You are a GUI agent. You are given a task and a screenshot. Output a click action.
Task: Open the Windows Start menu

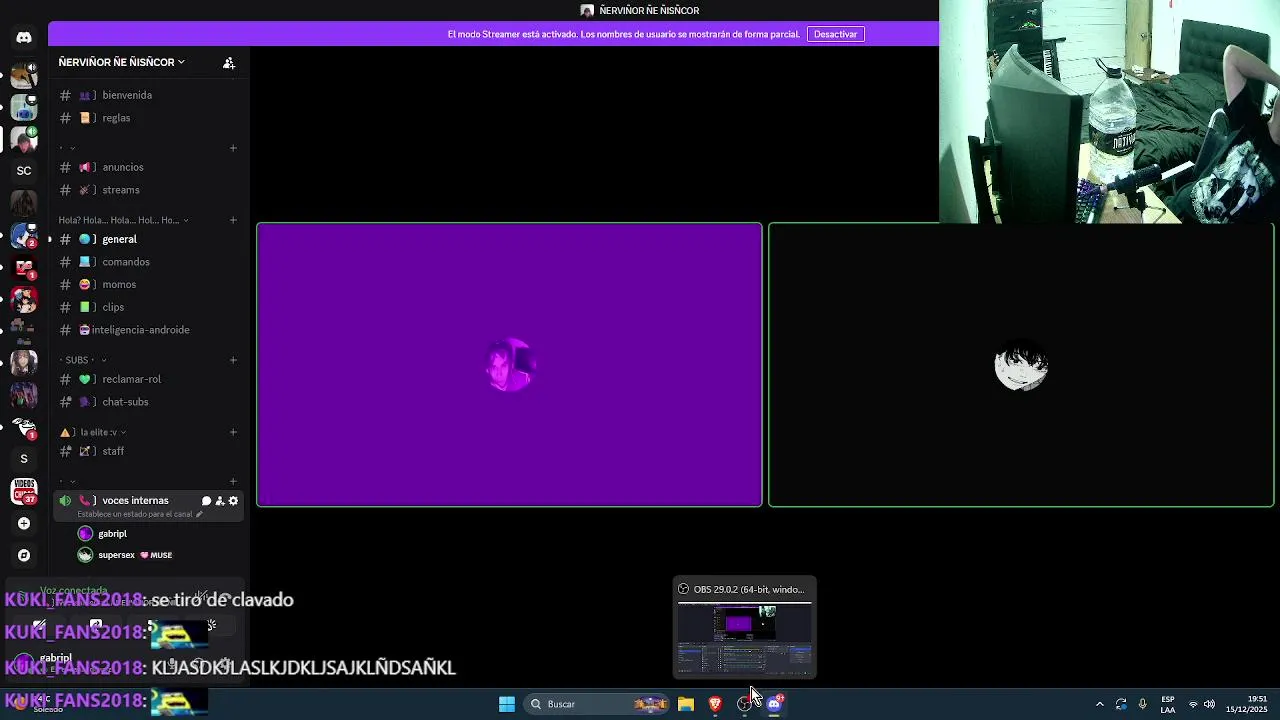(x=507, y=704)
